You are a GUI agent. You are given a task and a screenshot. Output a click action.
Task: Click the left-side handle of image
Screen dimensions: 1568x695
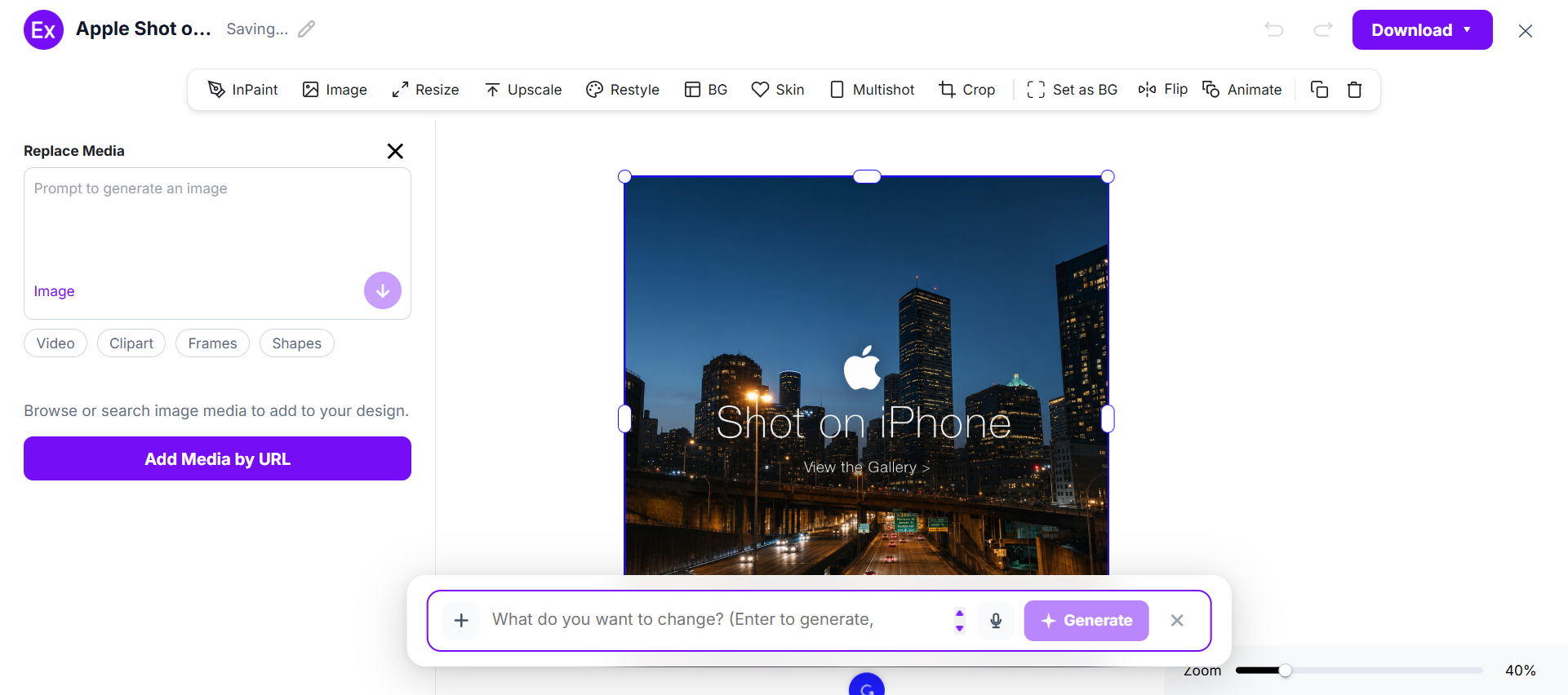(625, 418)
